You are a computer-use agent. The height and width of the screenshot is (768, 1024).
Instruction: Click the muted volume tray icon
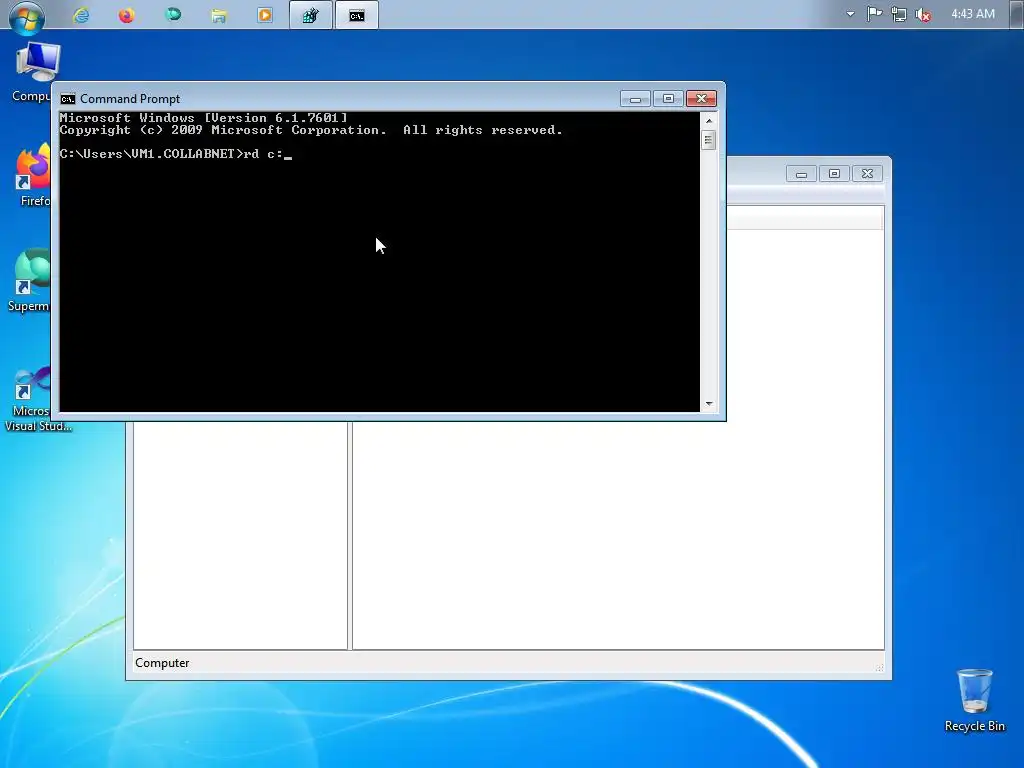[x=923, y=14]
